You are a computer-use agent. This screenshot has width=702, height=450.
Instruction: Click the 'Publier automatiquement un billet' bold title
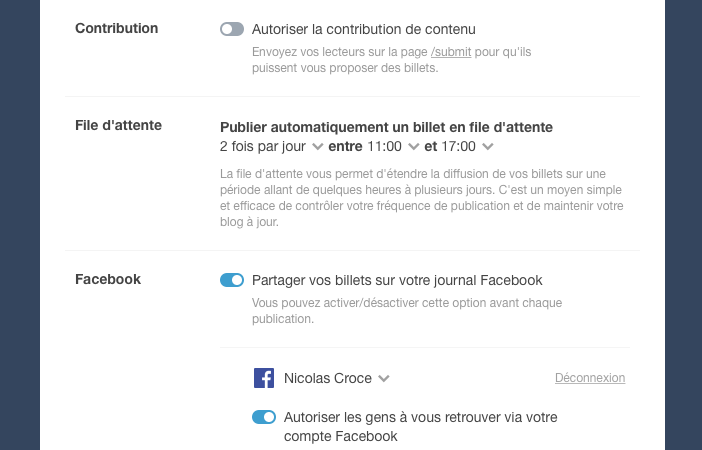386,127
